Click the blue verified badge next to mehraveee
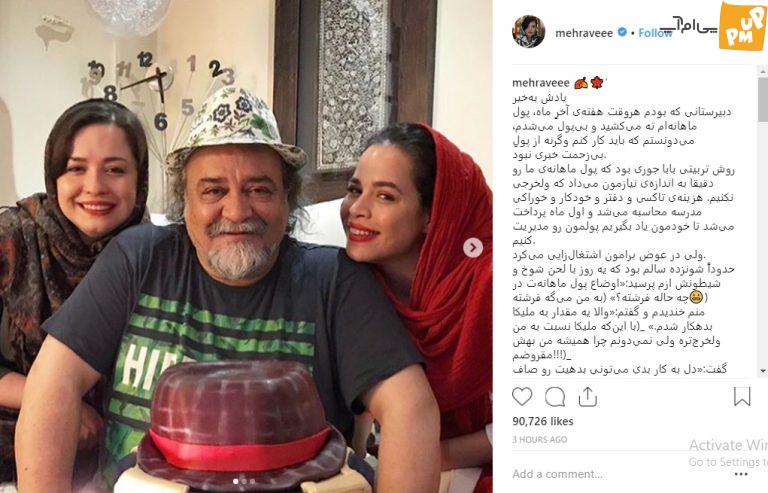The width and height of the screenshot is (768, 493). pyautogui.click(x=622, y=32)
